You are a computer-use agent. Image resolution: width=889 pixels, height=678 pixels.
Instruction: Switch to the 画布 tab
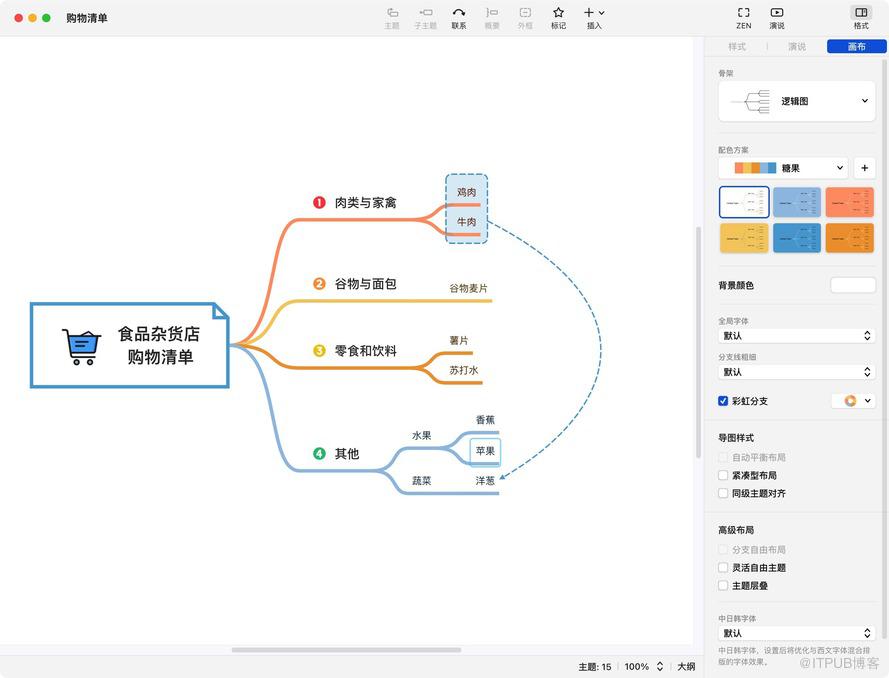pyautogui.click(x=856, y=47)
